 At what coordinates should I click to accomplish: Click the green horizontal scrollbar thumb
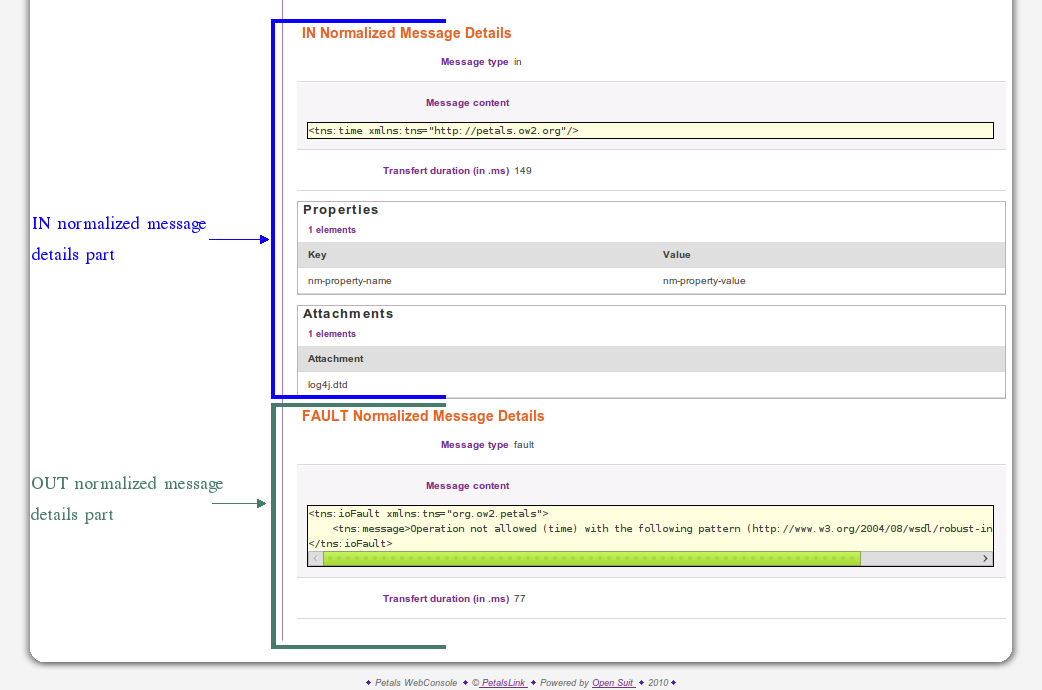(590, 559)
